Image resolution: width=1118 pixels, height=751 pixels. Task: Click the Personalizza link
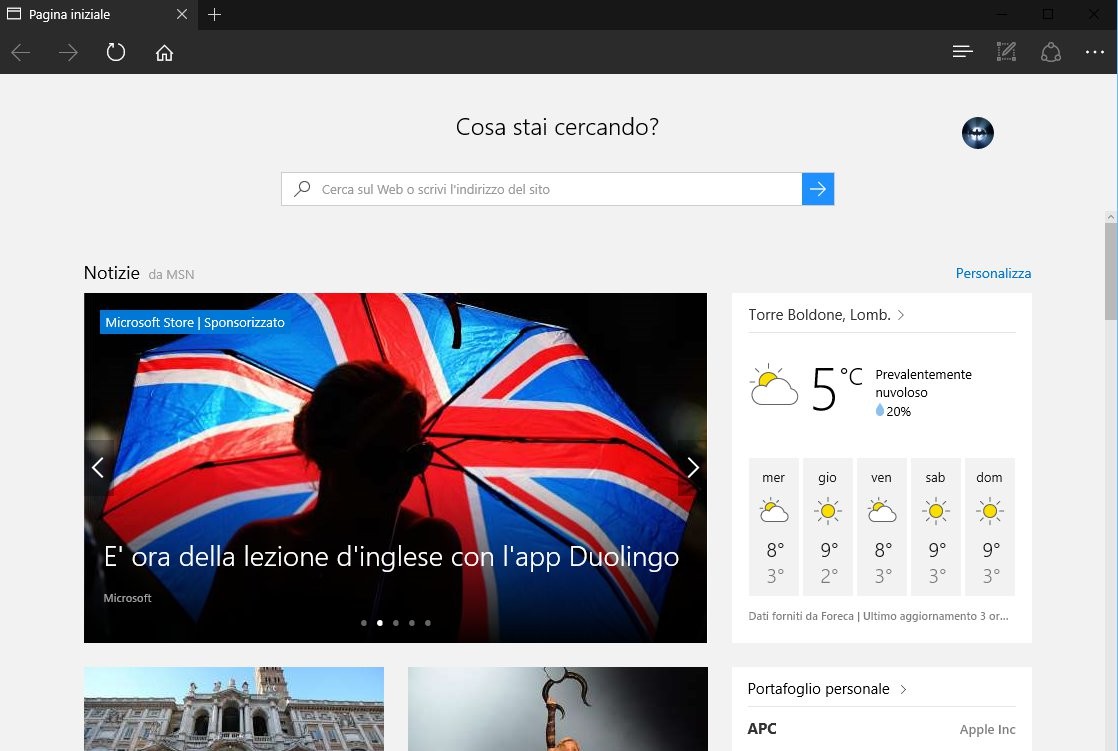(993, 273)
